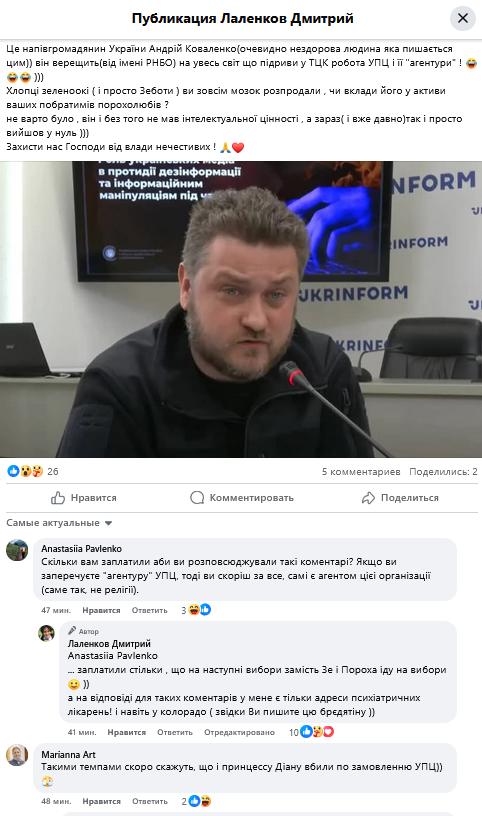The height and width of the screenshot is (816, 482).
Task: Open Anastasiia Pavlenko's profile avatar
Action: click(17, 550)
